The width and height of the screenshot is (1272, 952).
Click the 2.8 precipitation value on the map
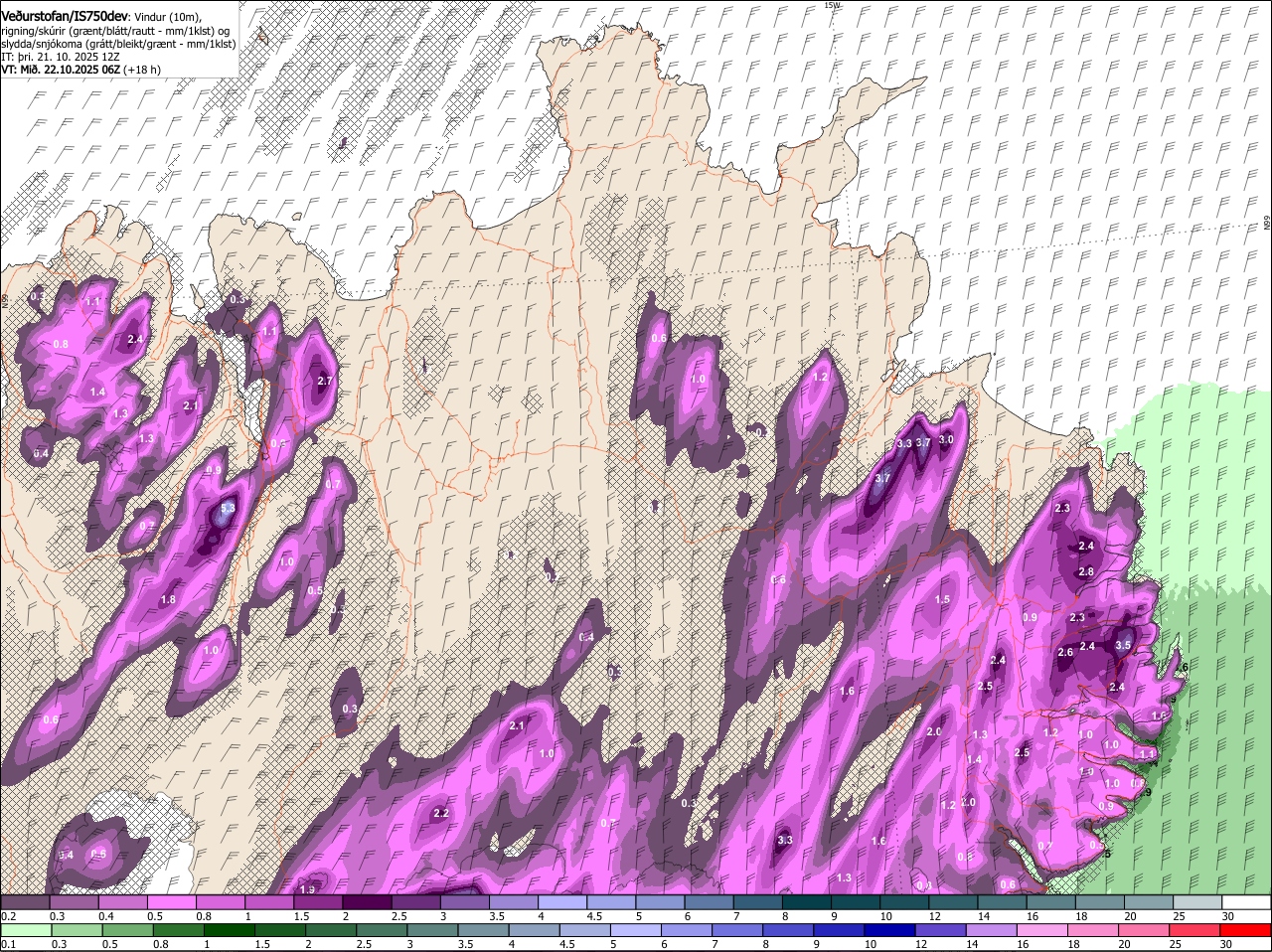click(x=1086, y=571)
